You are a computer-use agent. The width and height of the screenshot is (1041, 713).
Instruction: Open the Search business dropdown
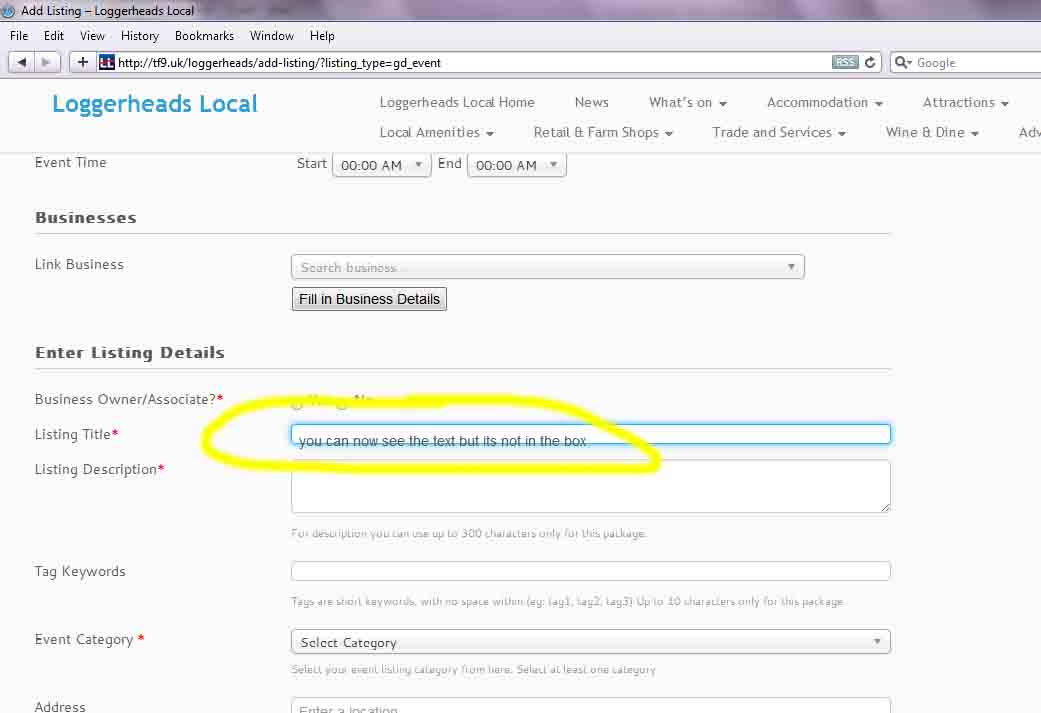click(x=547, y=267)
